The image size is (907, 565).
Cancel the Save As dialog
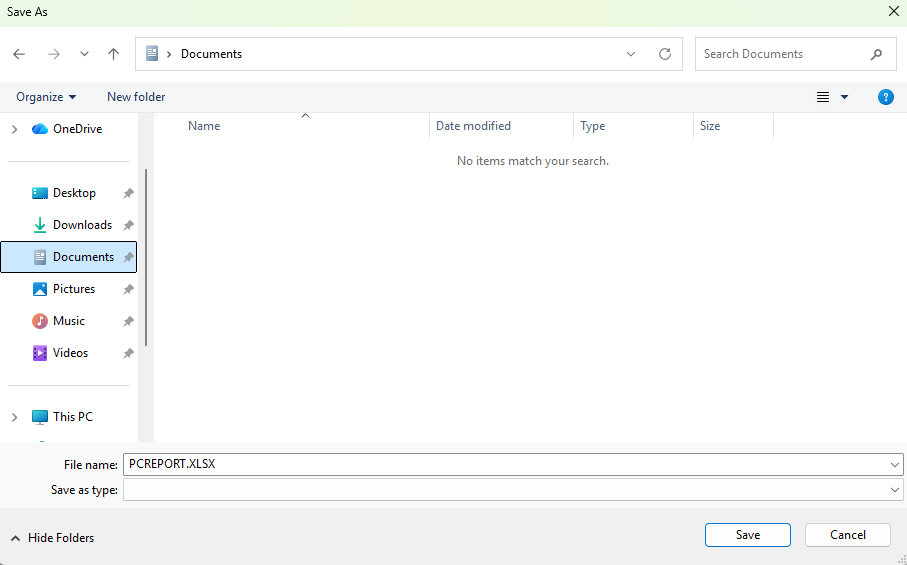847,535
